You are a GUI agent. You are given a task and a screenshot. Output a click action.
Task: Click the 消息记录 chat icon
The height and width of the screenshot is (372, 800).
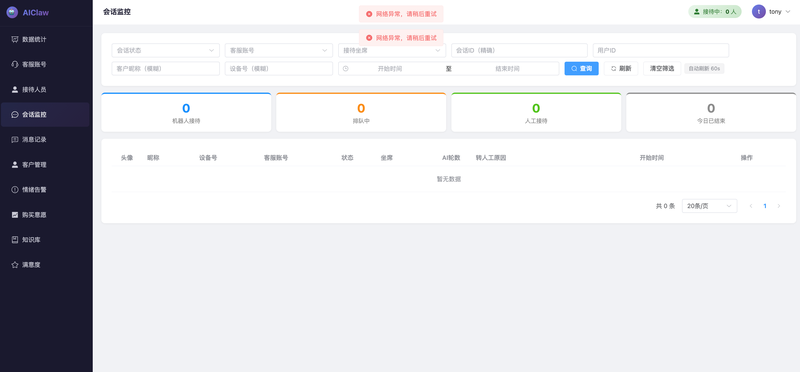coord(15,139)
